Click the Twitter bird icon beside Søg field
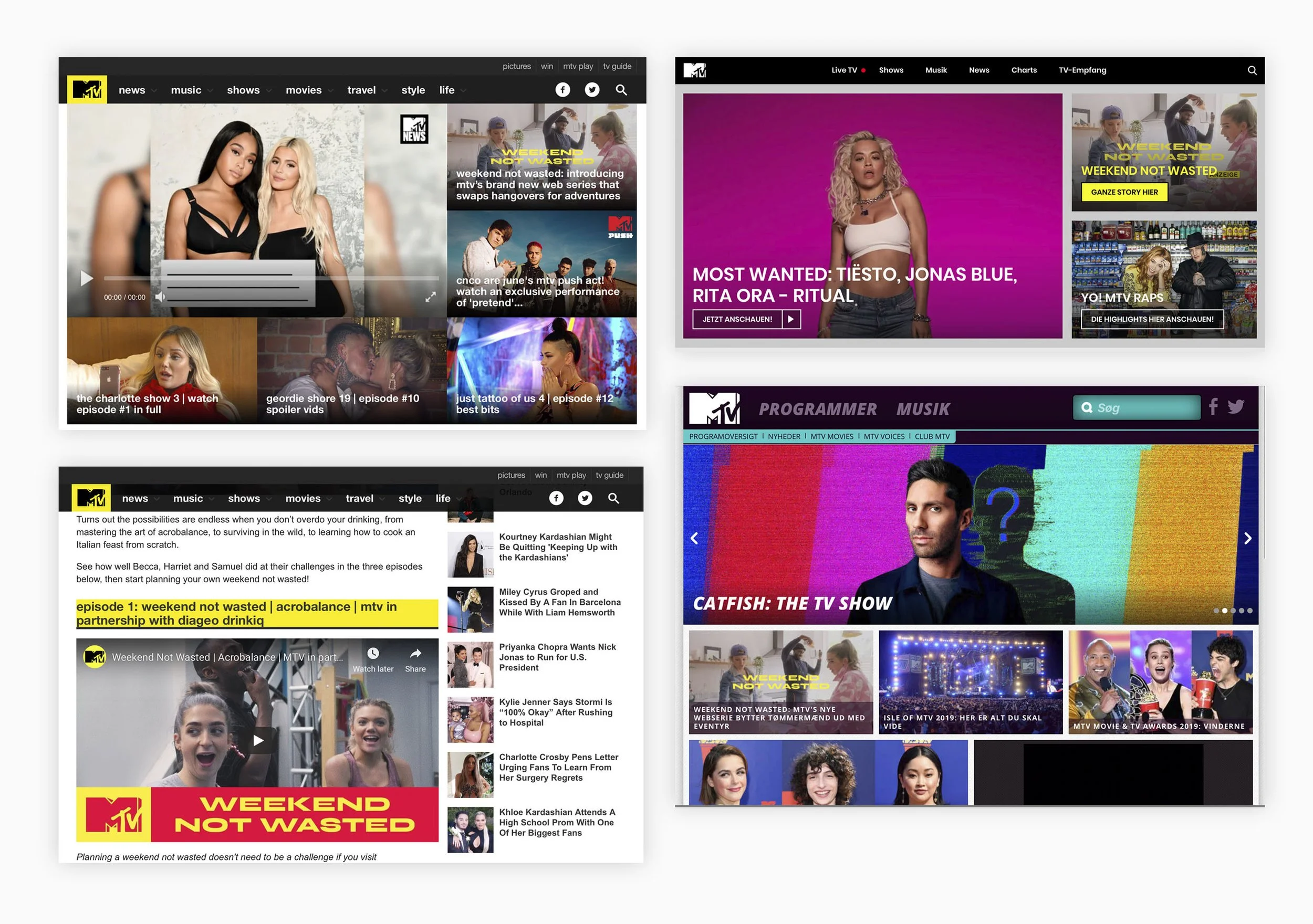Image resolution: width=1313 pixels, height=924 pixels. click(x=1236, y=406)
